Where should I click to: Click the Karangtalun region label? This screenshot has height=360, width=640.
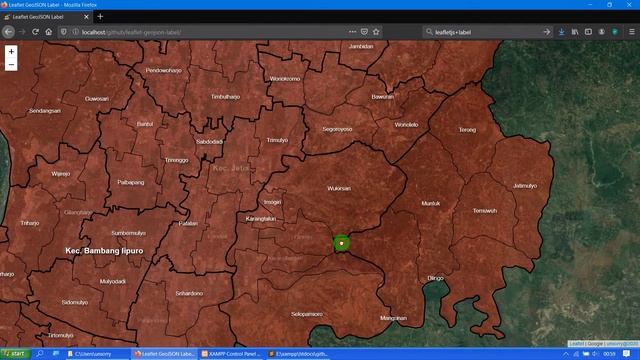[261, 219]
